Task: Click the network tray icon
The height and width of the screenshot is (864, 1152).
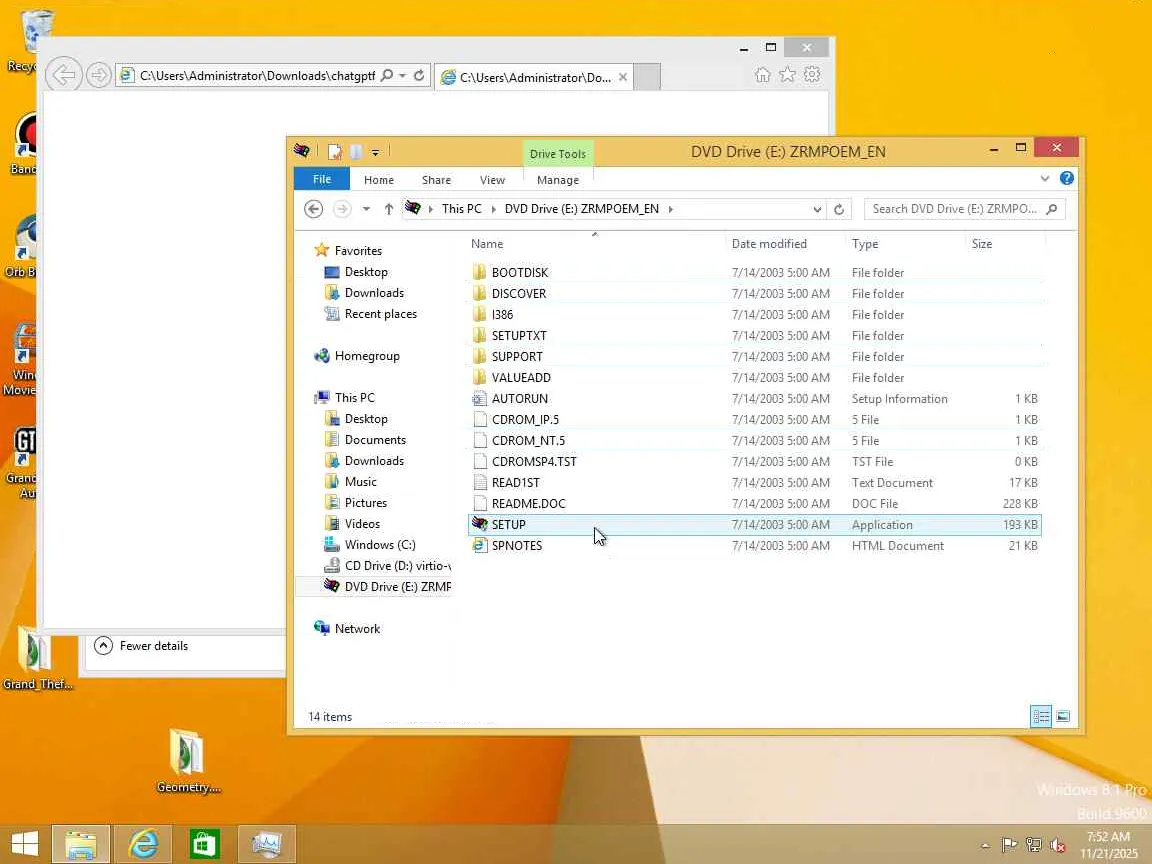Action: pos(1034,845)
